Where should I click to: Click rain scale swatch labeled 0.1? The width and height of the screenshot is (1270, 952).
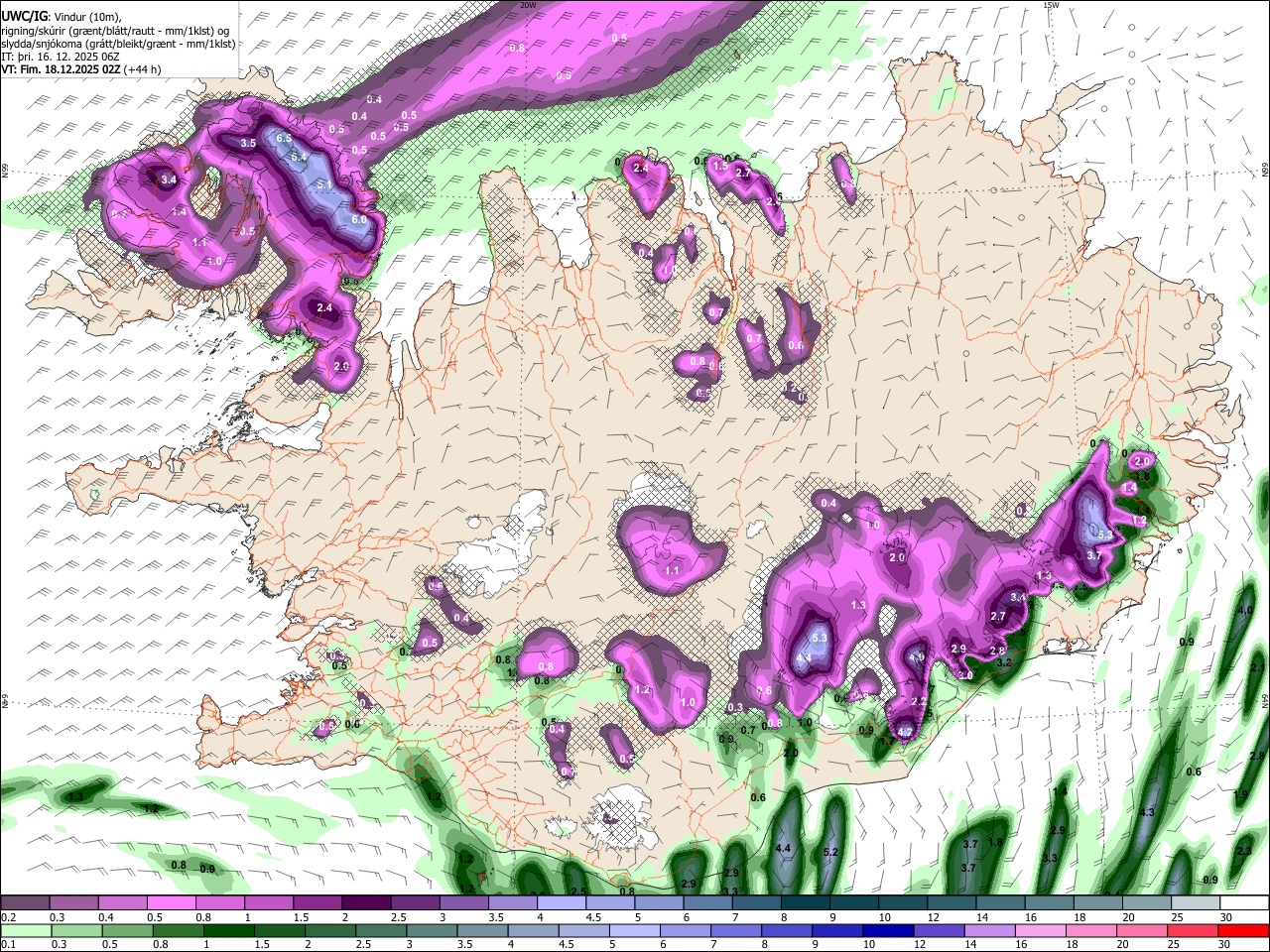click(25, 930)
